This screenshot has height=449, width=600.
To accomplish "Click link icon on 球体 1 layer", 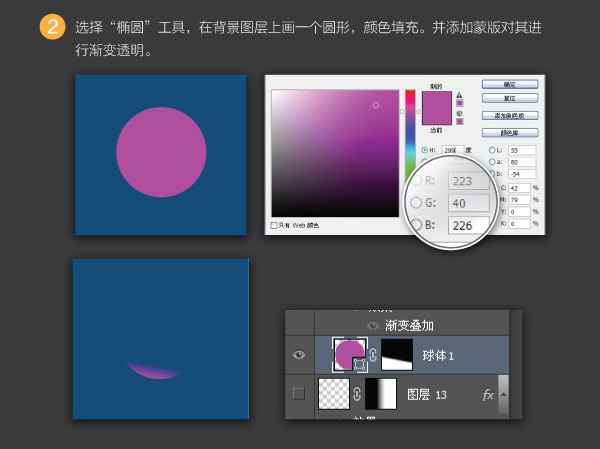I will click(373, 354).
